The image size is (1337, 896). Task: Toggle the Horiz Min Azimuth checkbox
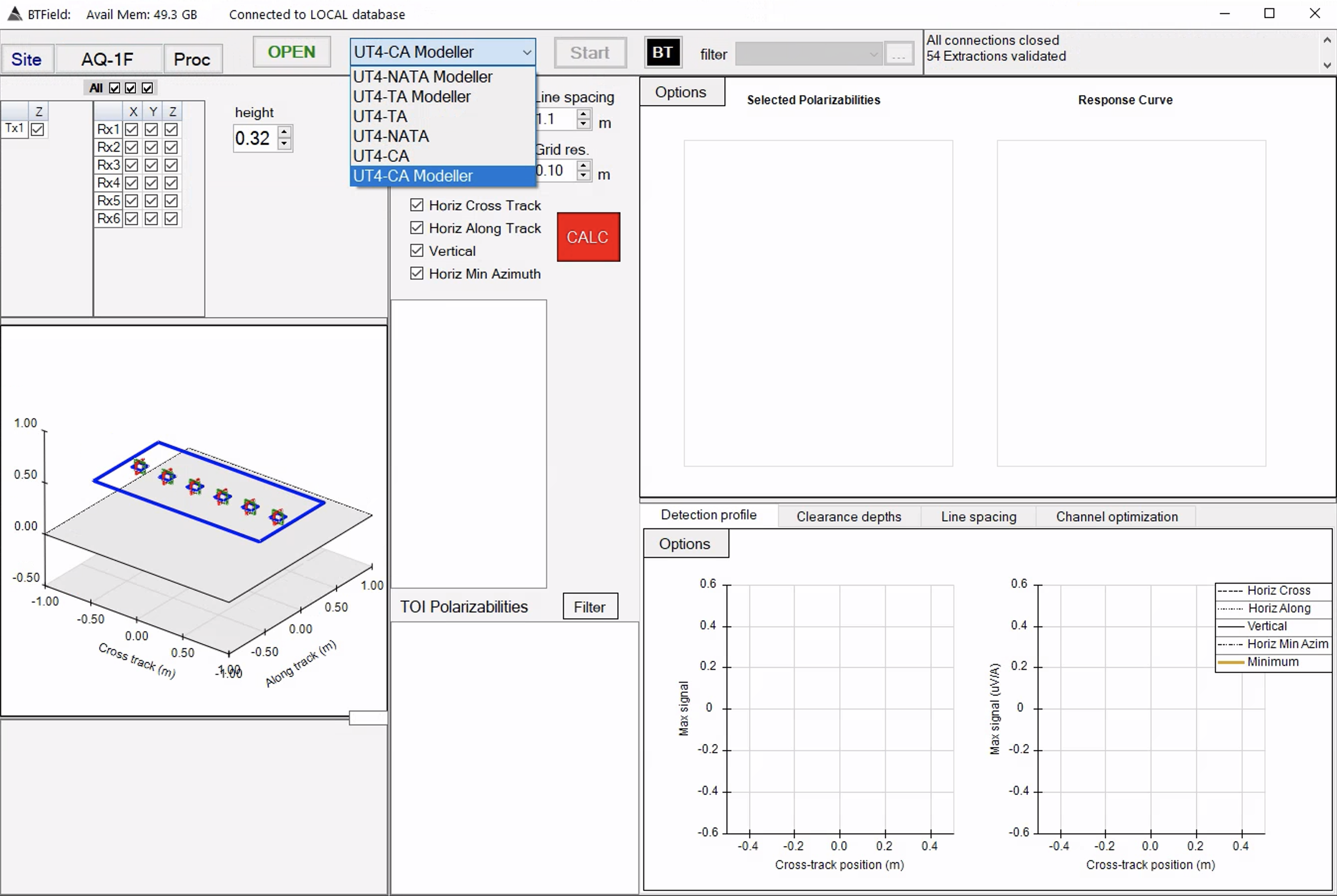click(x=417, y=274)
